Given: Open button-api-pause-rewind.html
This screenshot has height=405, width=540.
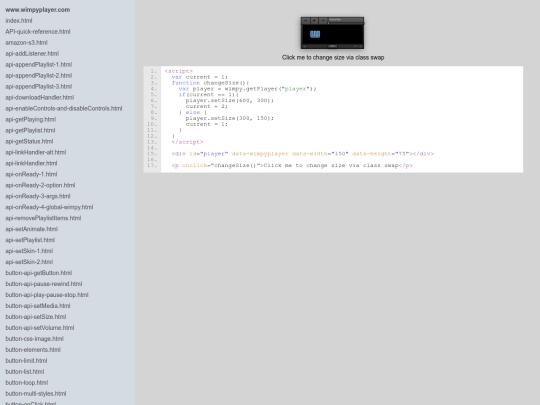Looking at the screenshot, I should [44, 284].
